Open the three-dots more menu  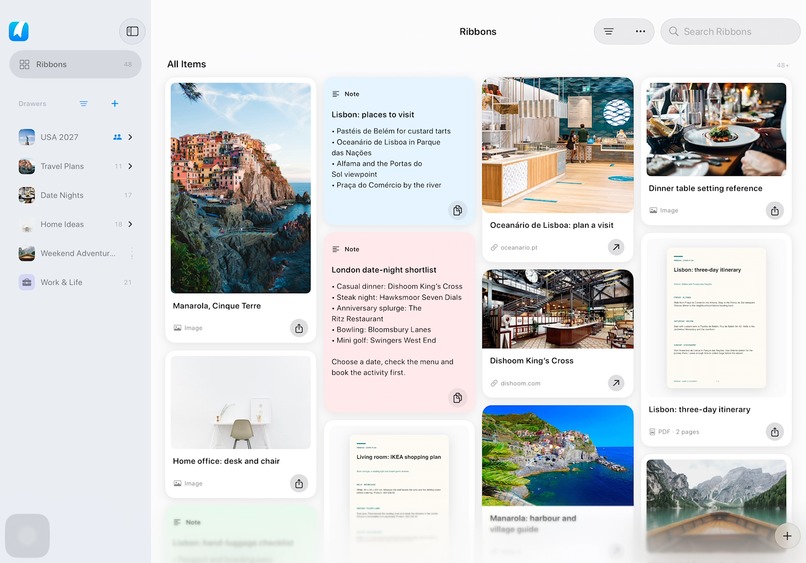[x=640, y=31]
